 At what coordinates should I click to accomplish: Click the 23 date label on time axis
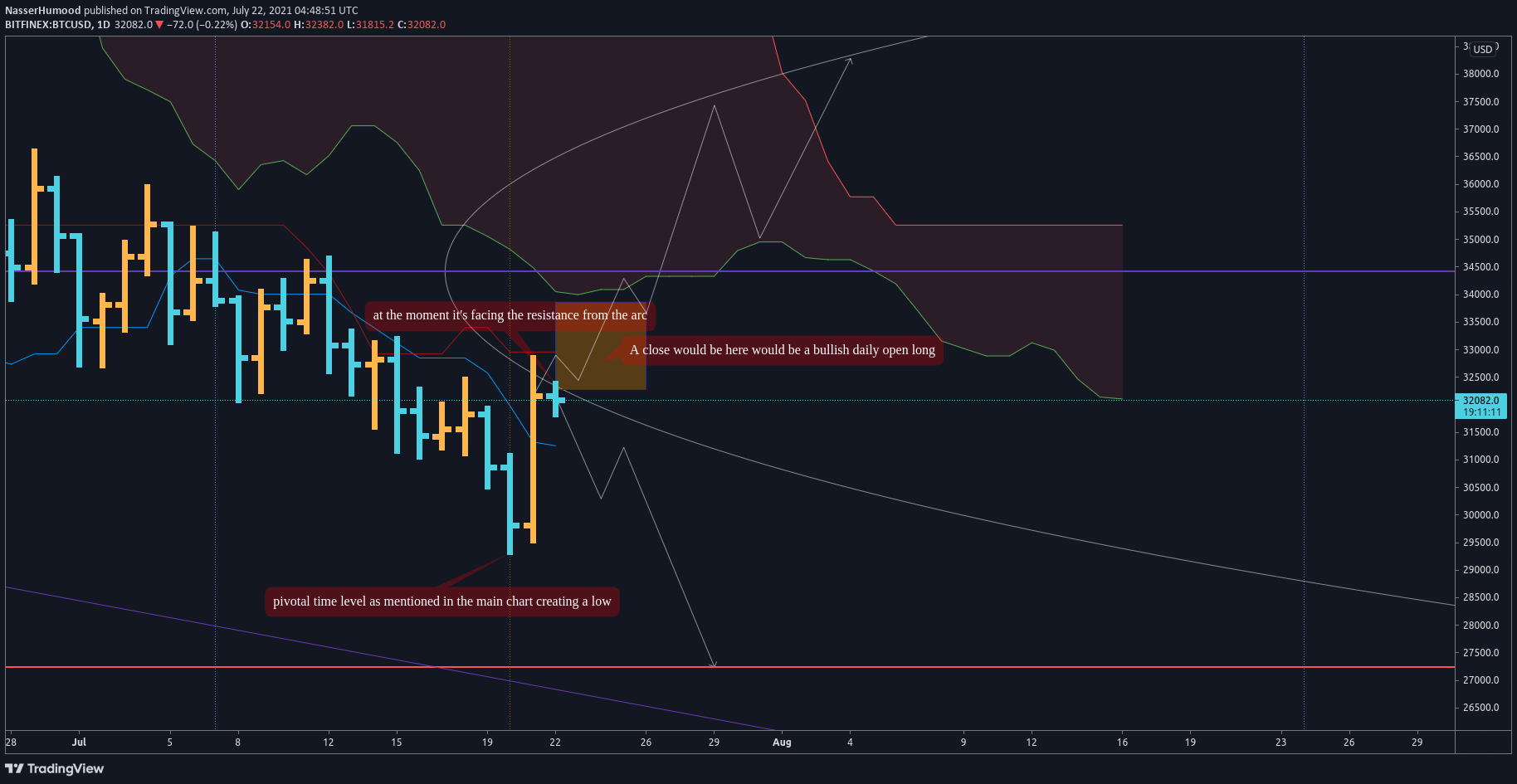[1280, 743]
